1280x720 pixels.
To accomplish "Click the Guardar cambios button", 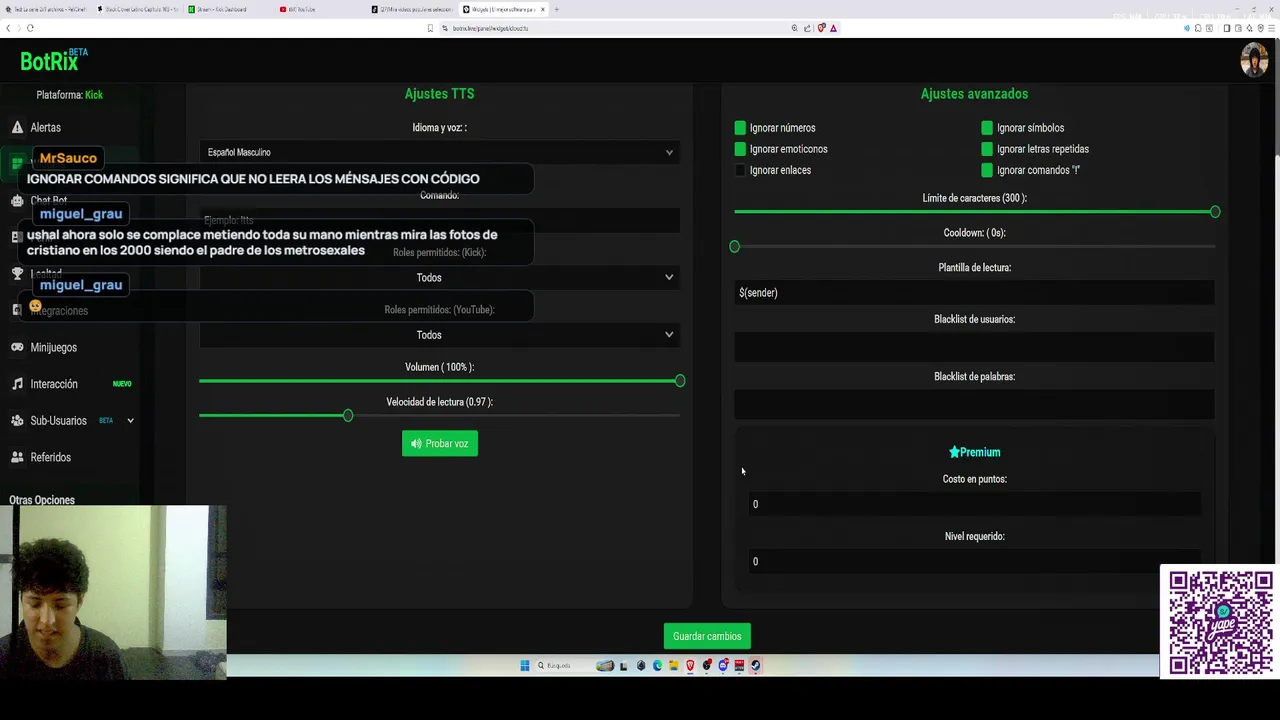I will tap(707, 636).
